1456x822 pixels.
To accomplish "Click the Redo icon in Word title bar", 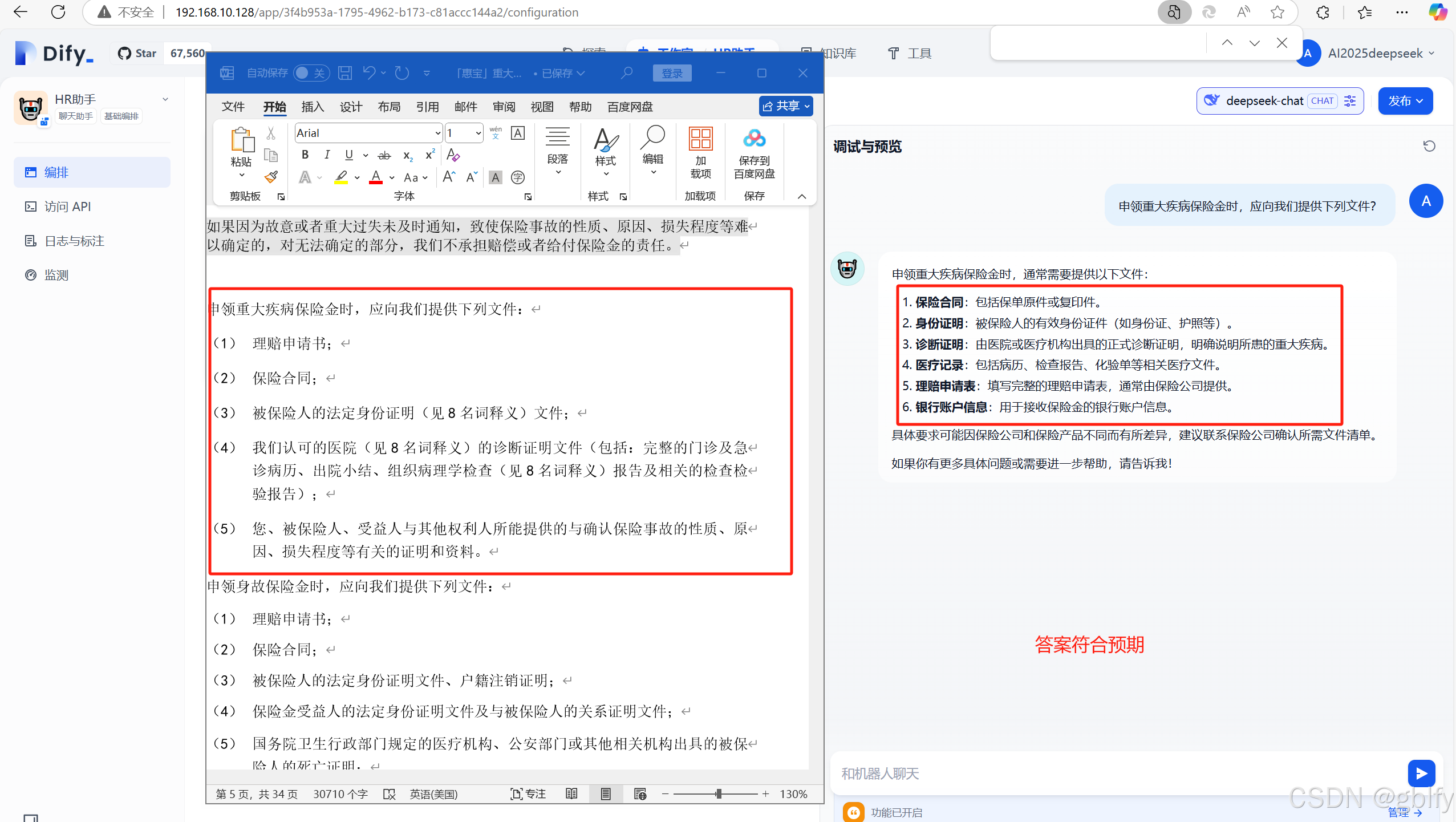I will [x=402, y=73].
